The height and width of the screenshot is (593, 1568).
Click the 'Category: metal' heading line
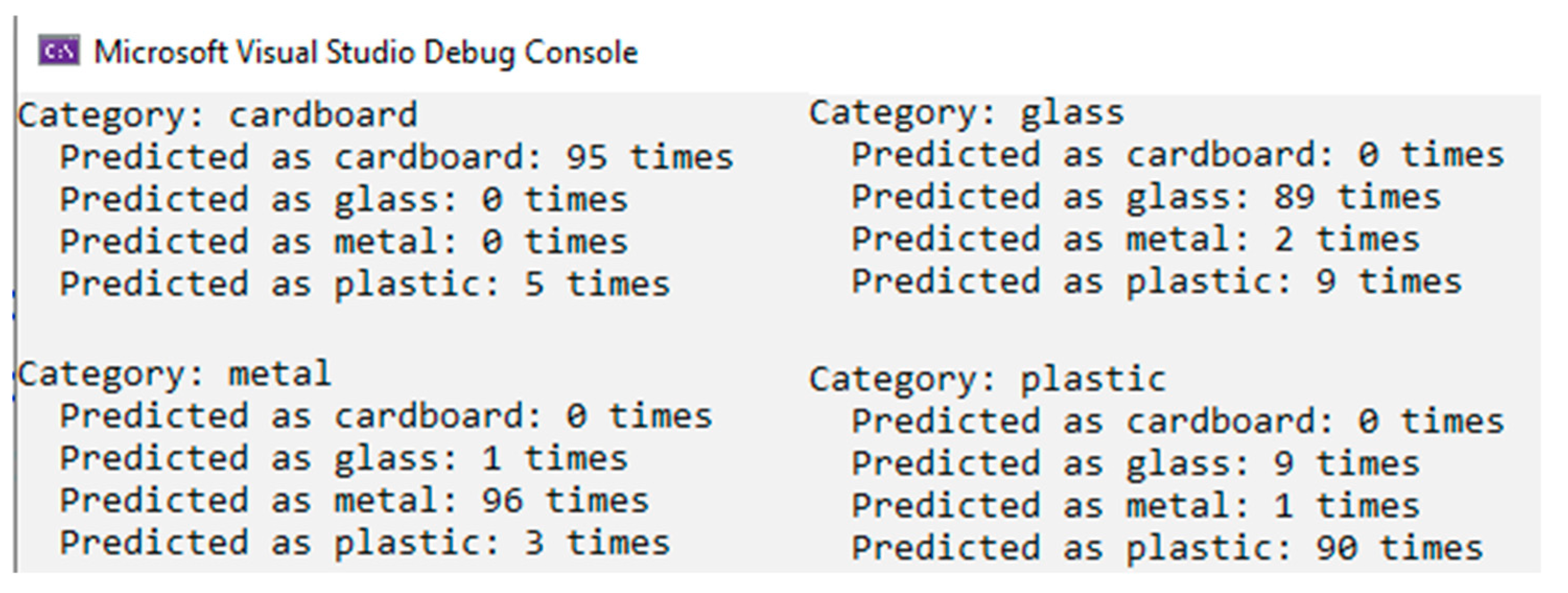click(174, 374)
